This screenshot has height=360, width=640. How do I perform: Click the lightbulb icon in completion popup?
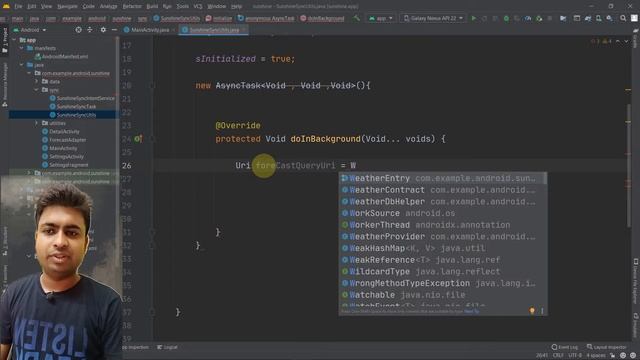click(532, 311)
